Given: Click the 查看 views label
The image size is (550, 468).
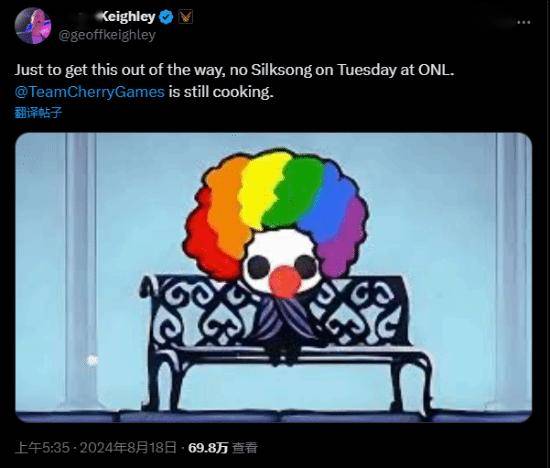Looking at the screenshot, I should (x=245, y=448).
